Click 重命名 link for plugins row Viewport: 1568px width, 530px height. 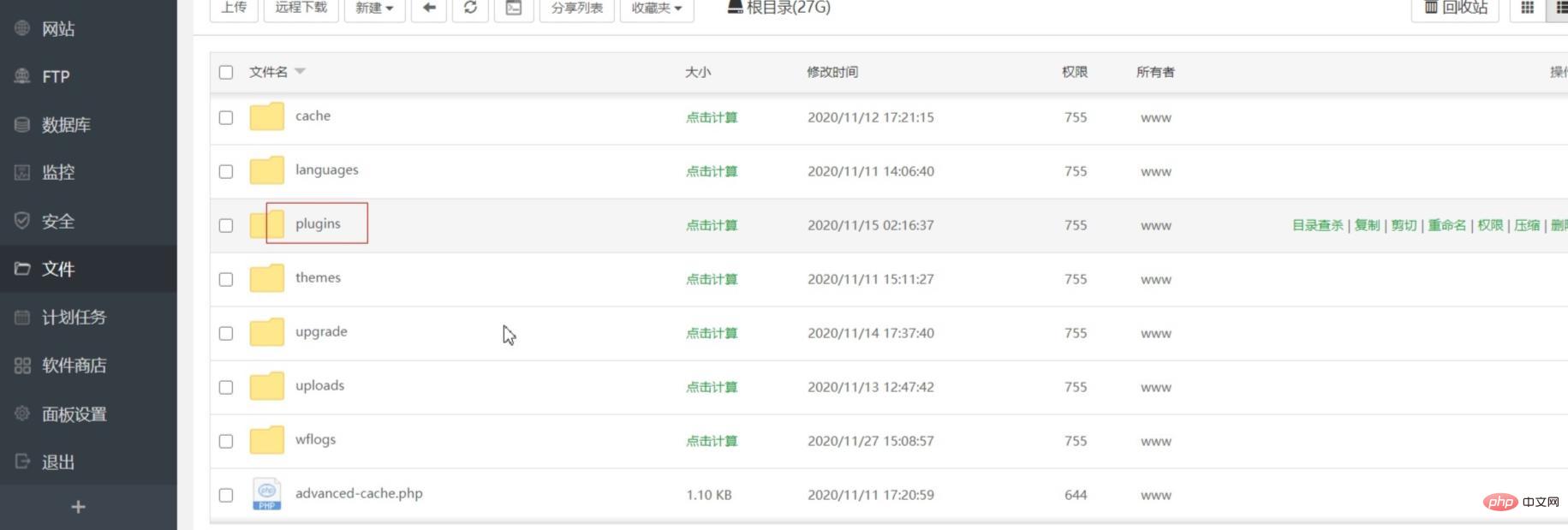(x=1446, y=225)
